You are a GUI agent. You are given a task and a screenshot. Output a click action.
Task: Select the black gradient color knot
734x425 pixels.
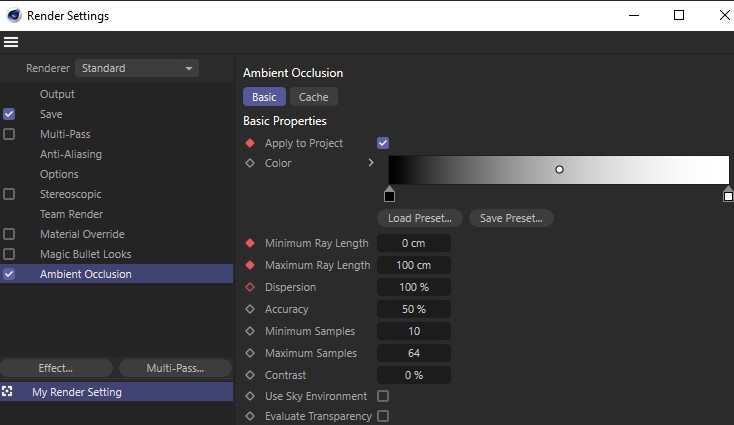(389, 195)
